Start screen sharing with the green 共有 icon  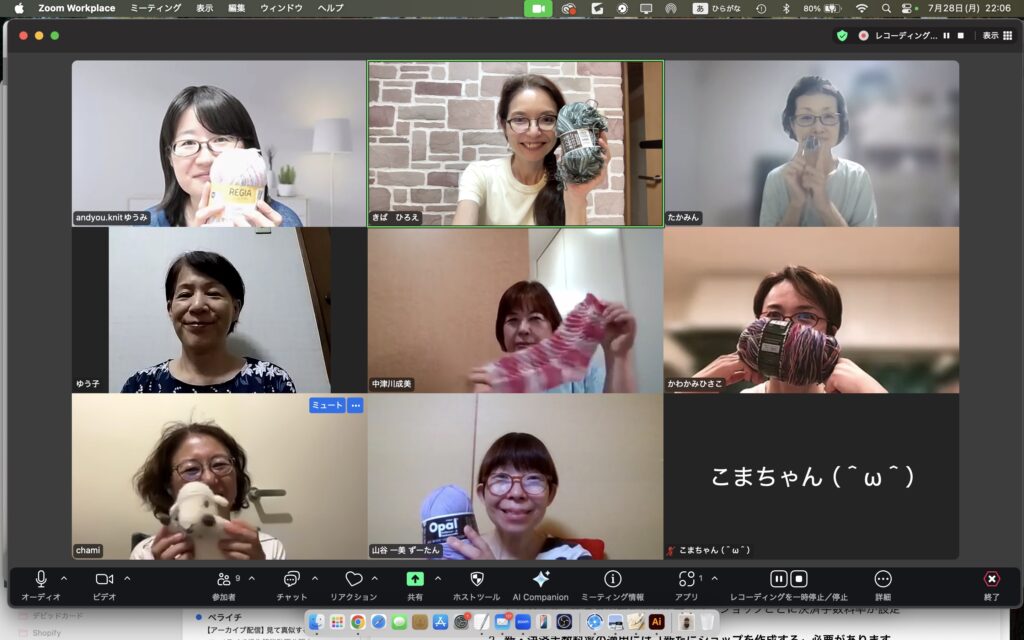[414, 579]
